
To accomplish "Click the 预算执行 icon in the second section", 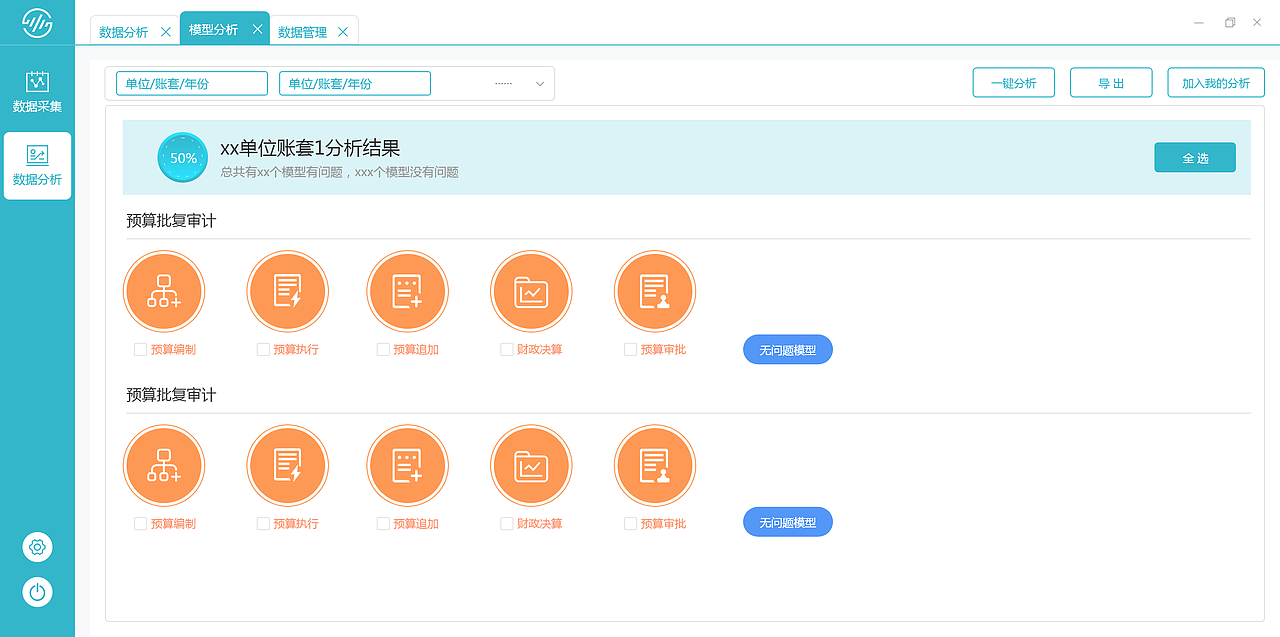I will click(x=288, y=466).
